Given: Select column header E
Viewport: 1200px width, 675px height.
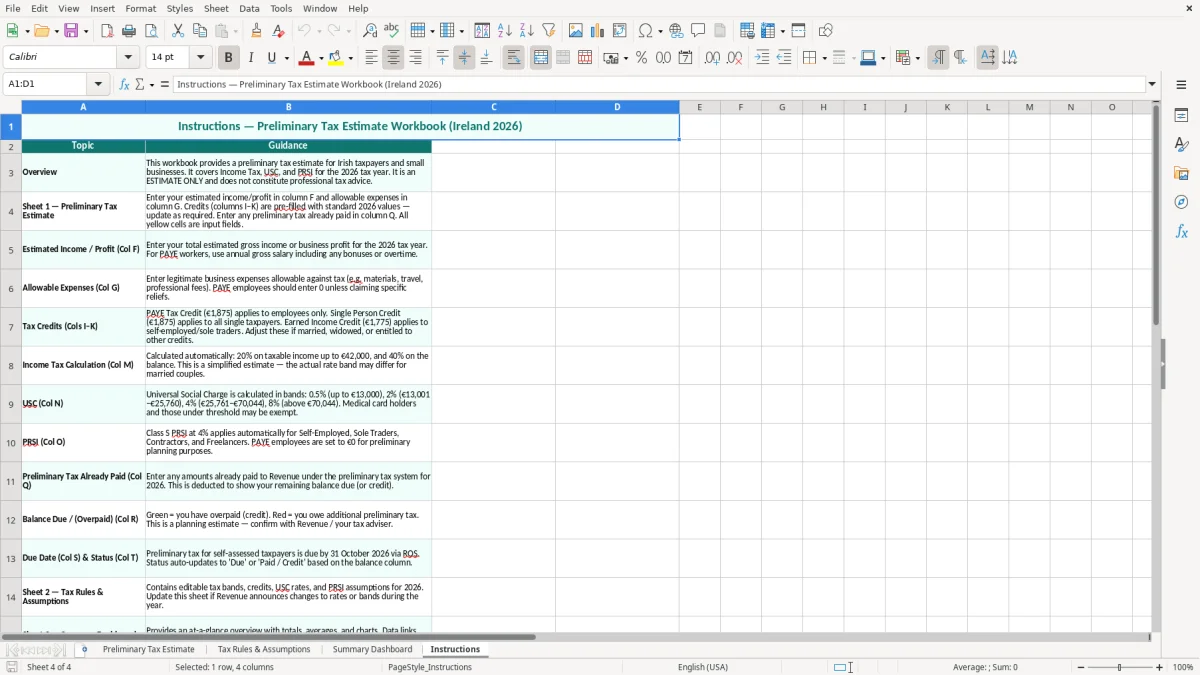Looking at the screenshot, I should click(x=699, y=107).
